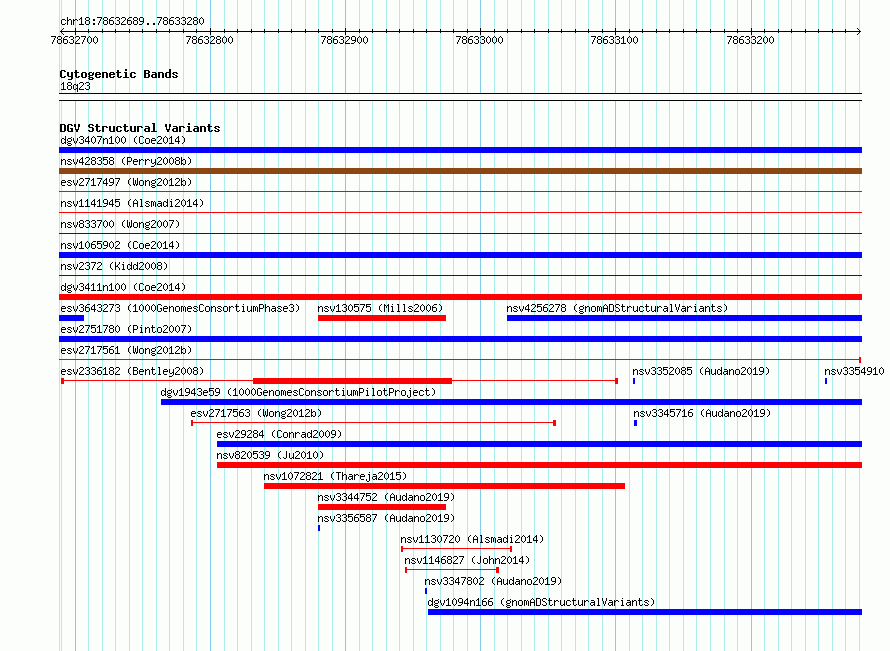Click nsv3345716 (Audano2019) label

tap(702, 413)
